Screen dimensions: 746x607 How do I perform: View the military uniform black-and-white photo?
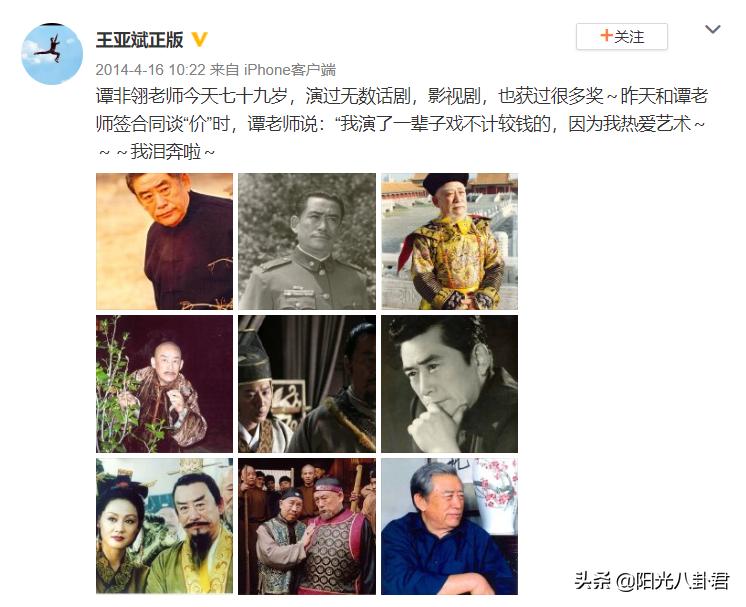(307, 241)
